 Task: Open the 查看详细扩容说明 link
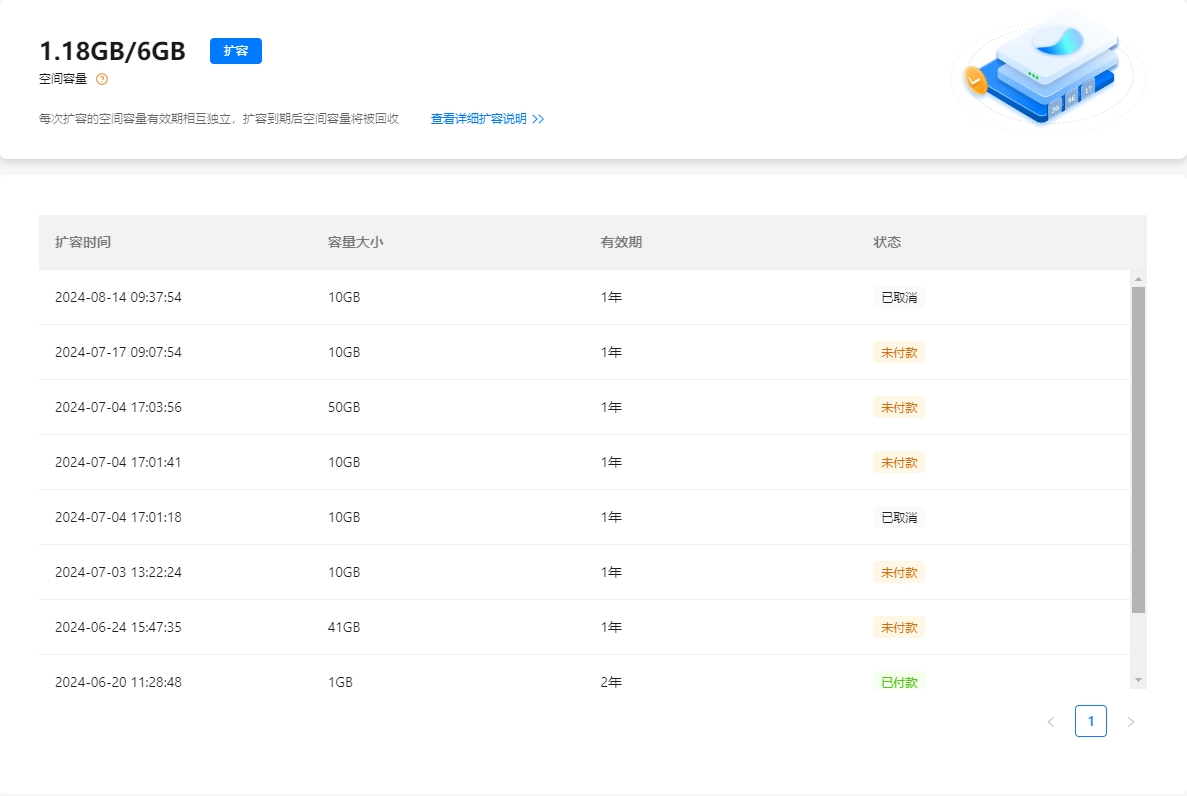487,119
